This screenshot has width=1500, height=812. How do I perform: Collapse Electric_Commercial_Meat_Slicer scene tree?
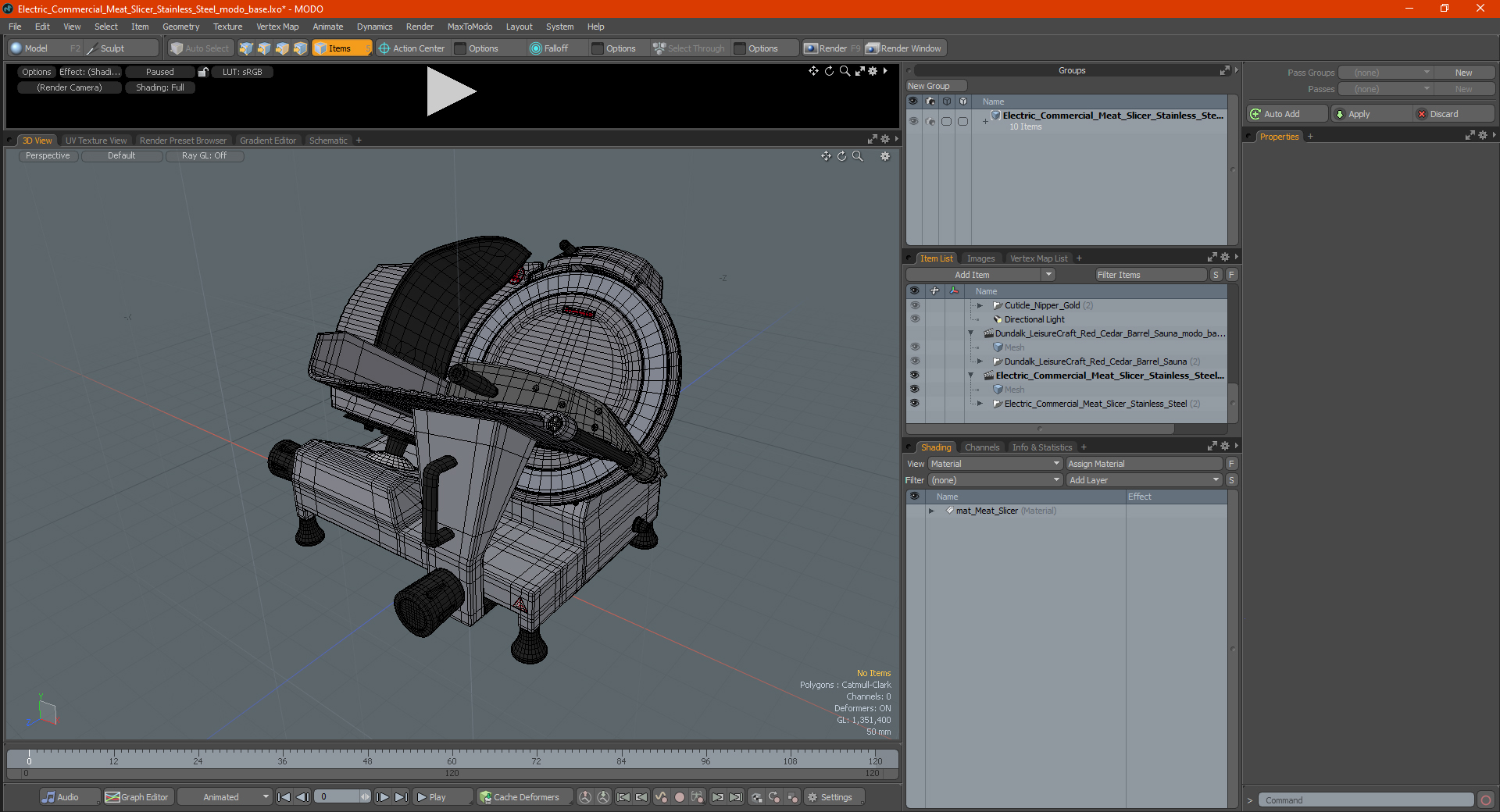(971, 376)
